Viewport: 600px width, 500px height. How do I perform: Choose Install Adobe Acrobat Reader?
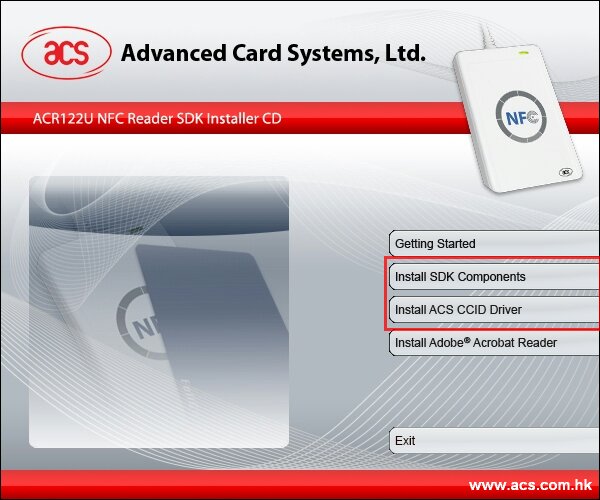[494, 343]
